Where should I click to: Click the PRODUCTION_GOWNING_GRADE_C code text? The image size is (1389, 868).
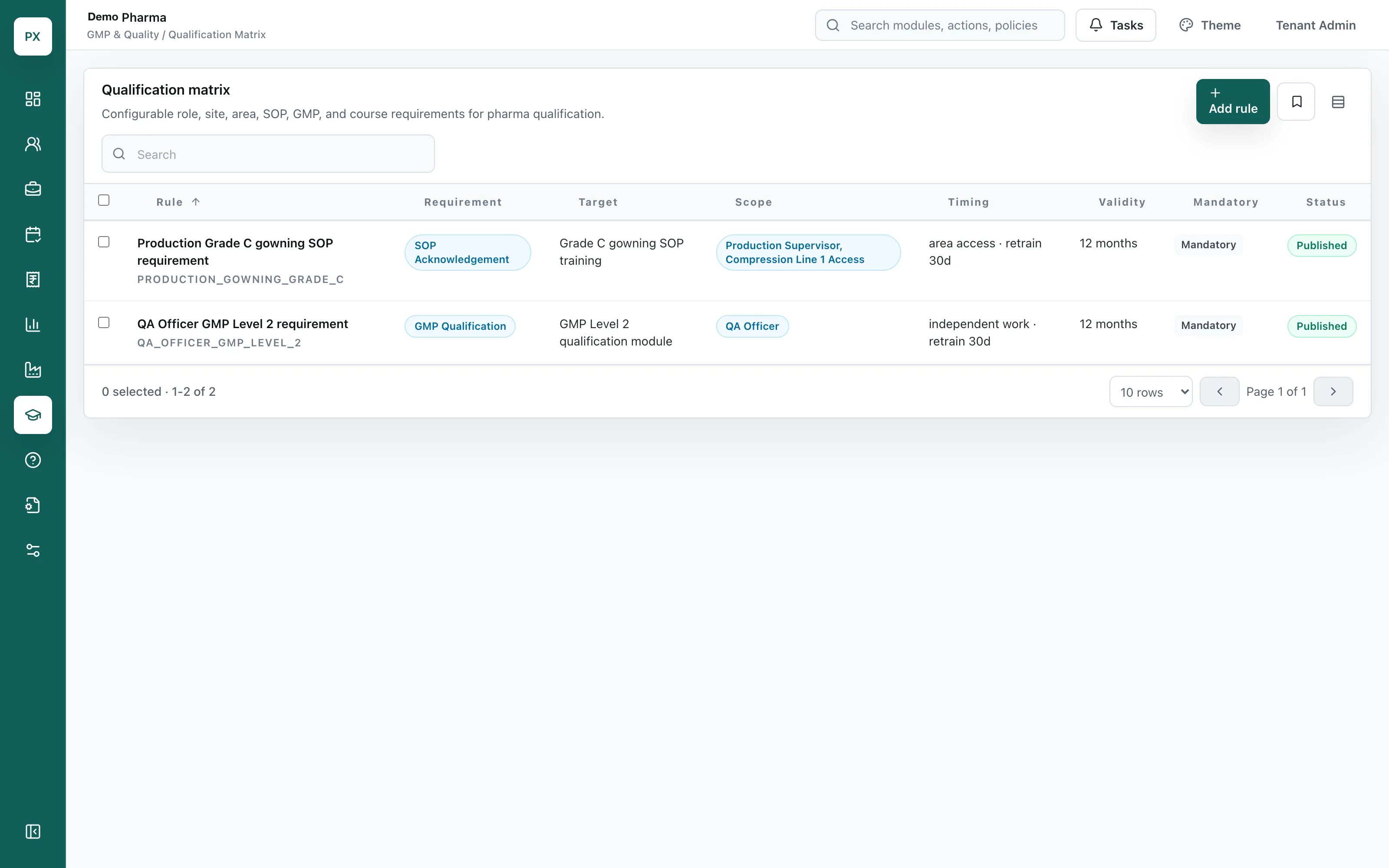pos(240,279)
